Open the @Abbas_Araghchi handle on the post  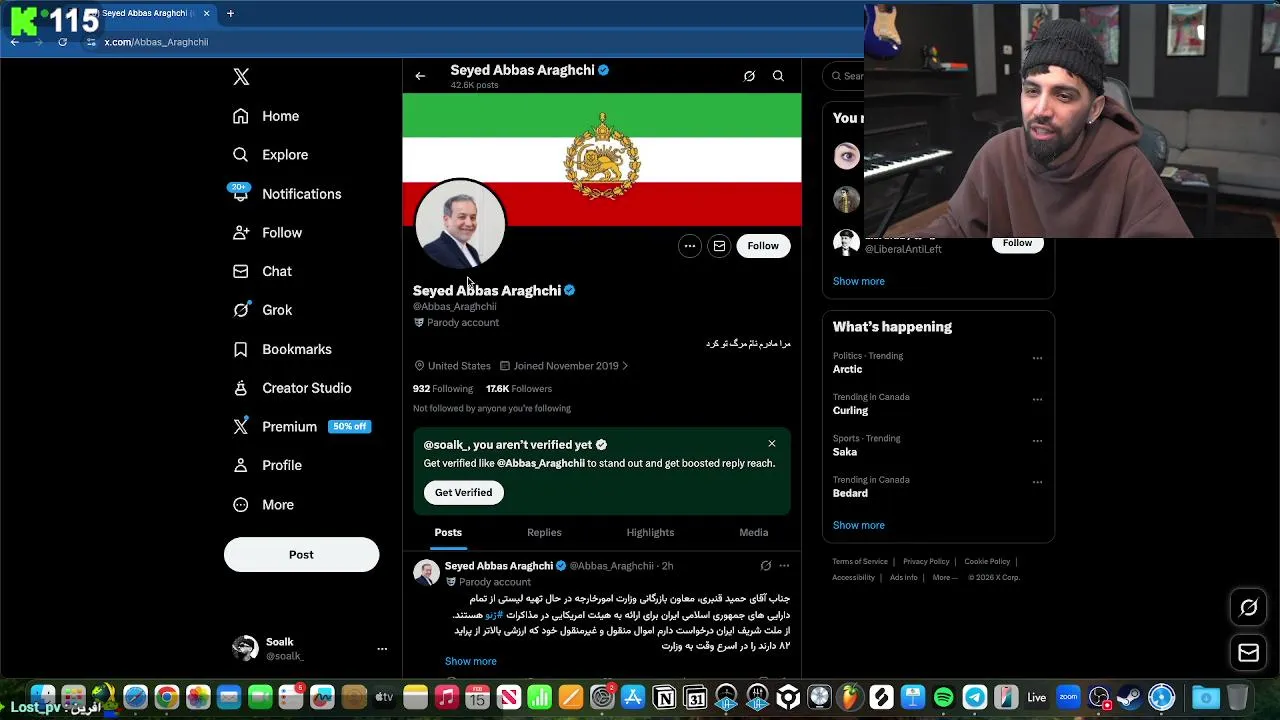[611, 566]
